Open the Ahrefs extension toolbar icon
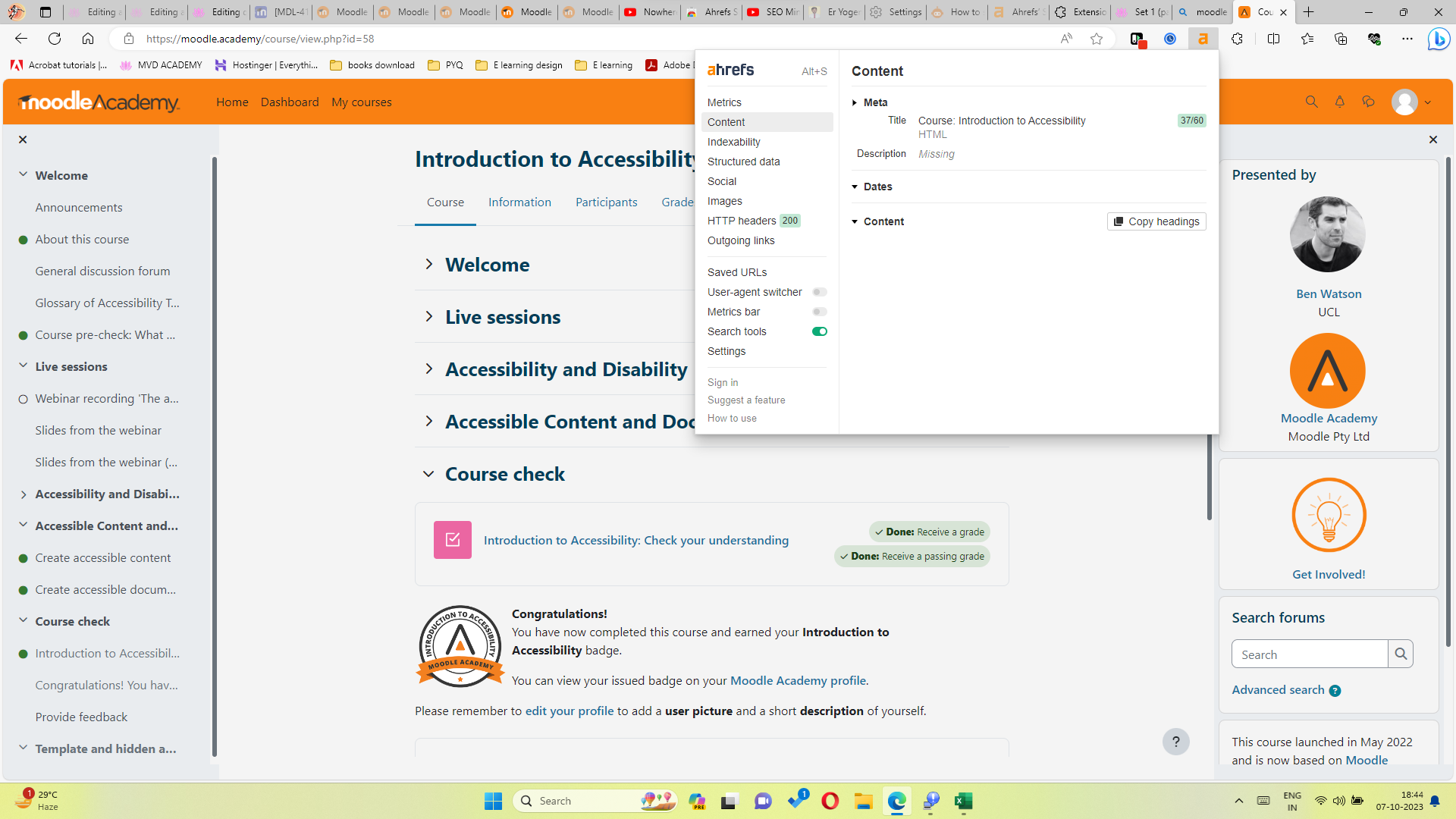This screenshot has height=819, width=1456. click(x=1203, y=39)
